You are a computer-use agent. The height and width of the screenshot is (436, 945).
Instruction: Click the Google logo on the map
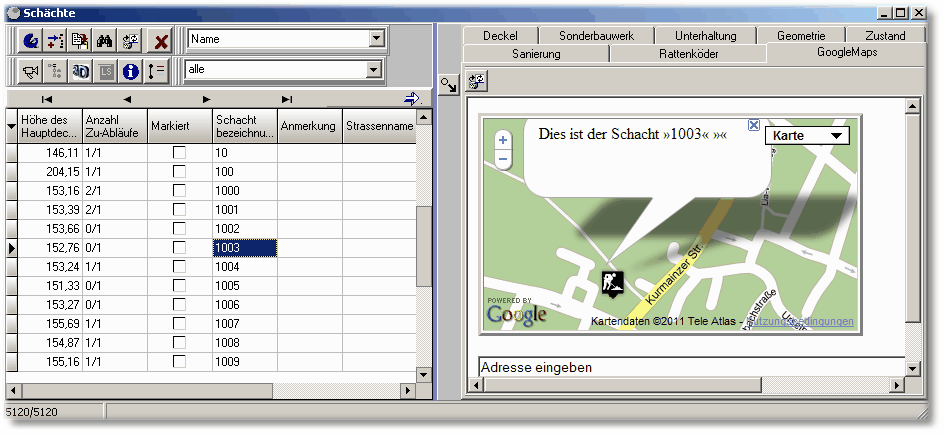click(516, 314)
